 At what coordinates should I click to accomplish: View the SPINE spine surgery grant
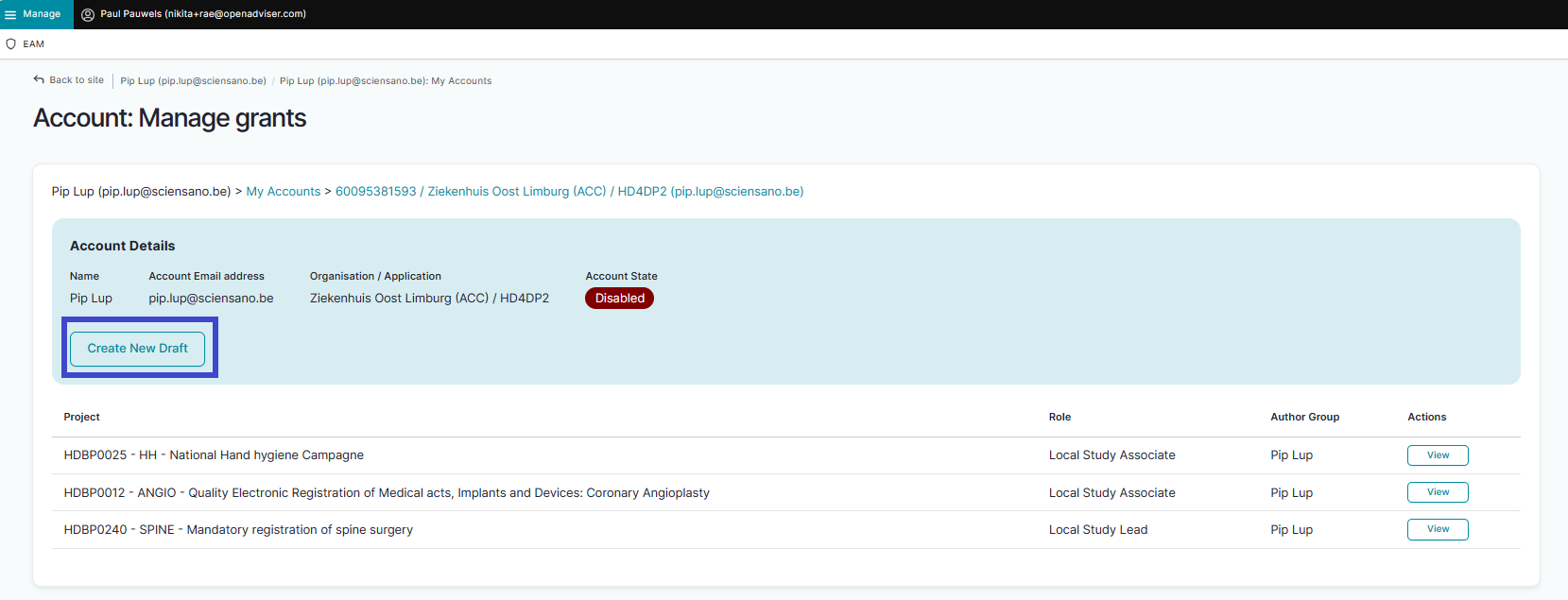click(1437, 529)
